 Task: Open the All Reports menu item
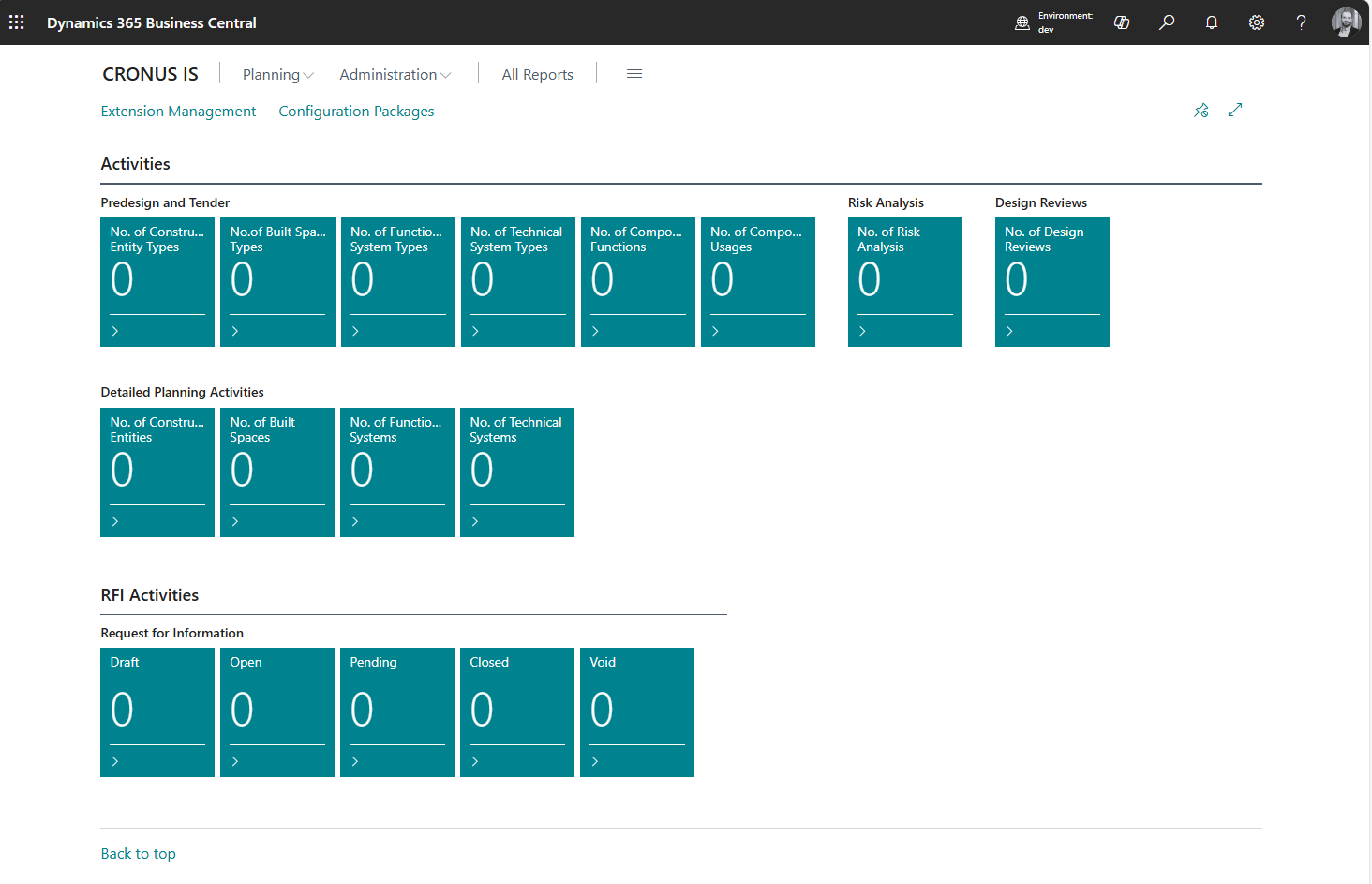[x=537, y=75]
